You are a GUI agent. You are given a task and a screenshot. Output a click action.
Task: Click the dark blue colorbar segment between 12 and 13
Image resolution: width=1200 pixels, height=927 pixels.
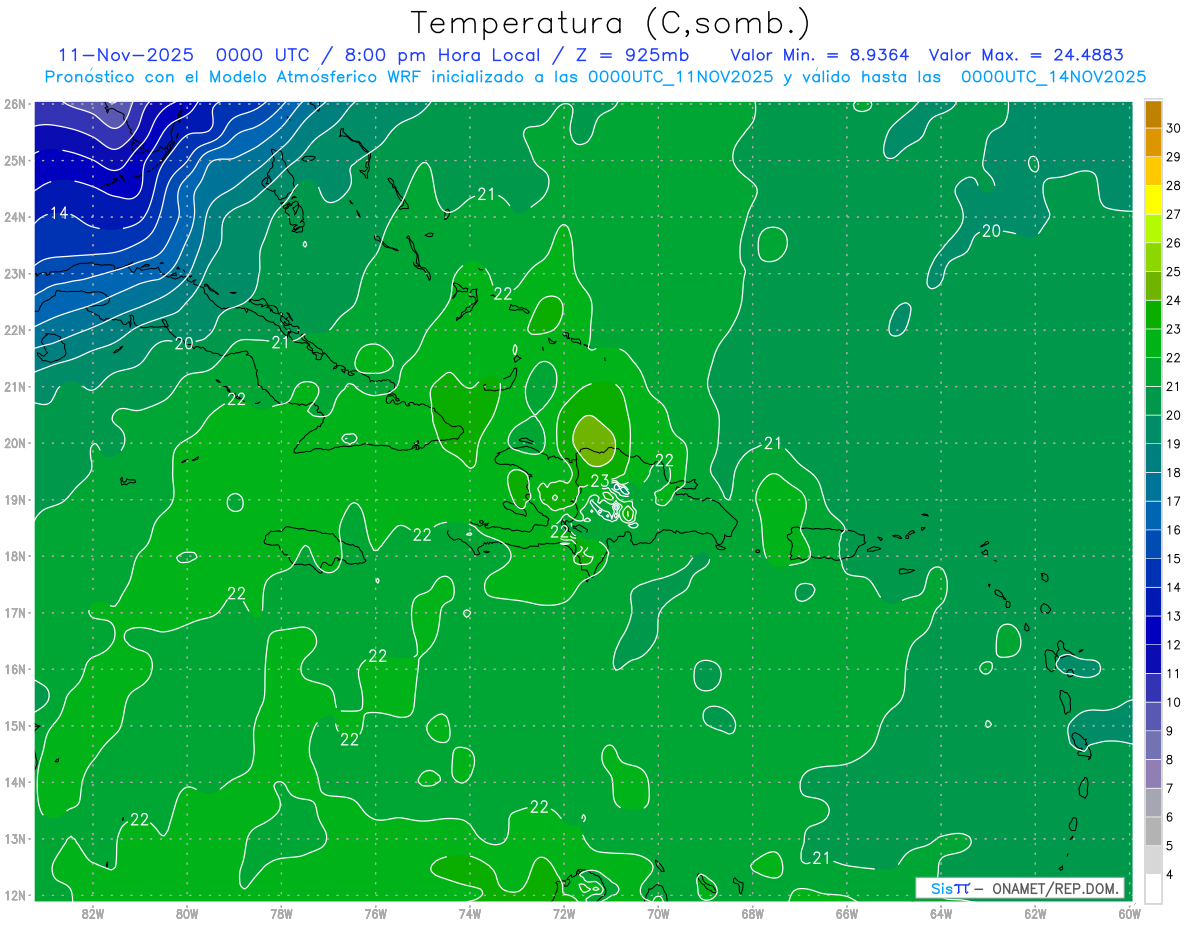(1153, 630)
